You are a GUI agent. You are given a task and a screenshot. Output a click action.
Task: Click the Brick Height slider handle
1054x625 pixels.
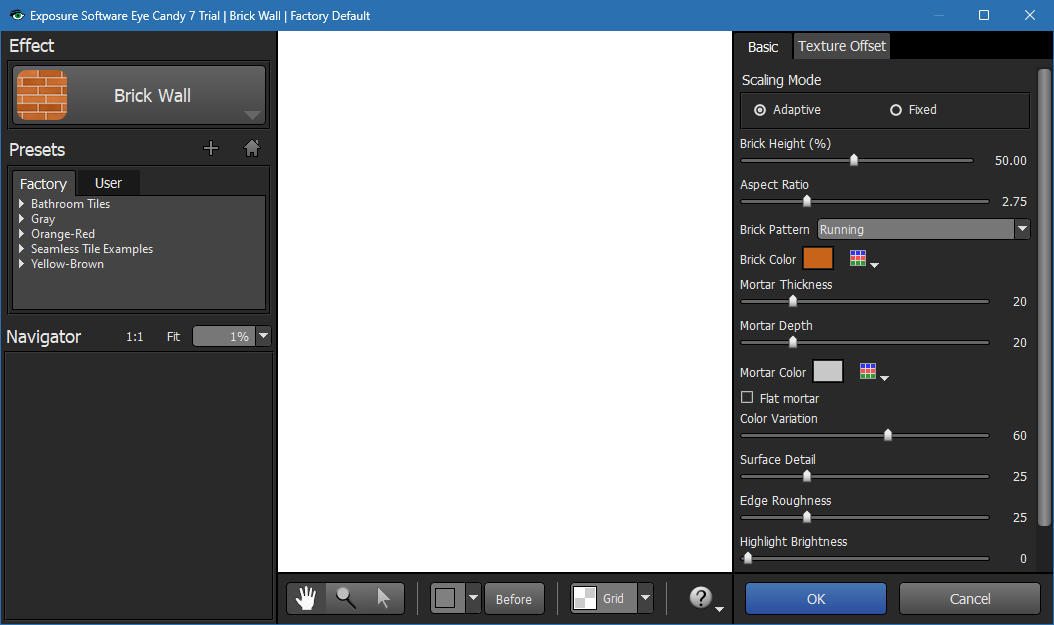pyautogui.click(x=854, y=160)
